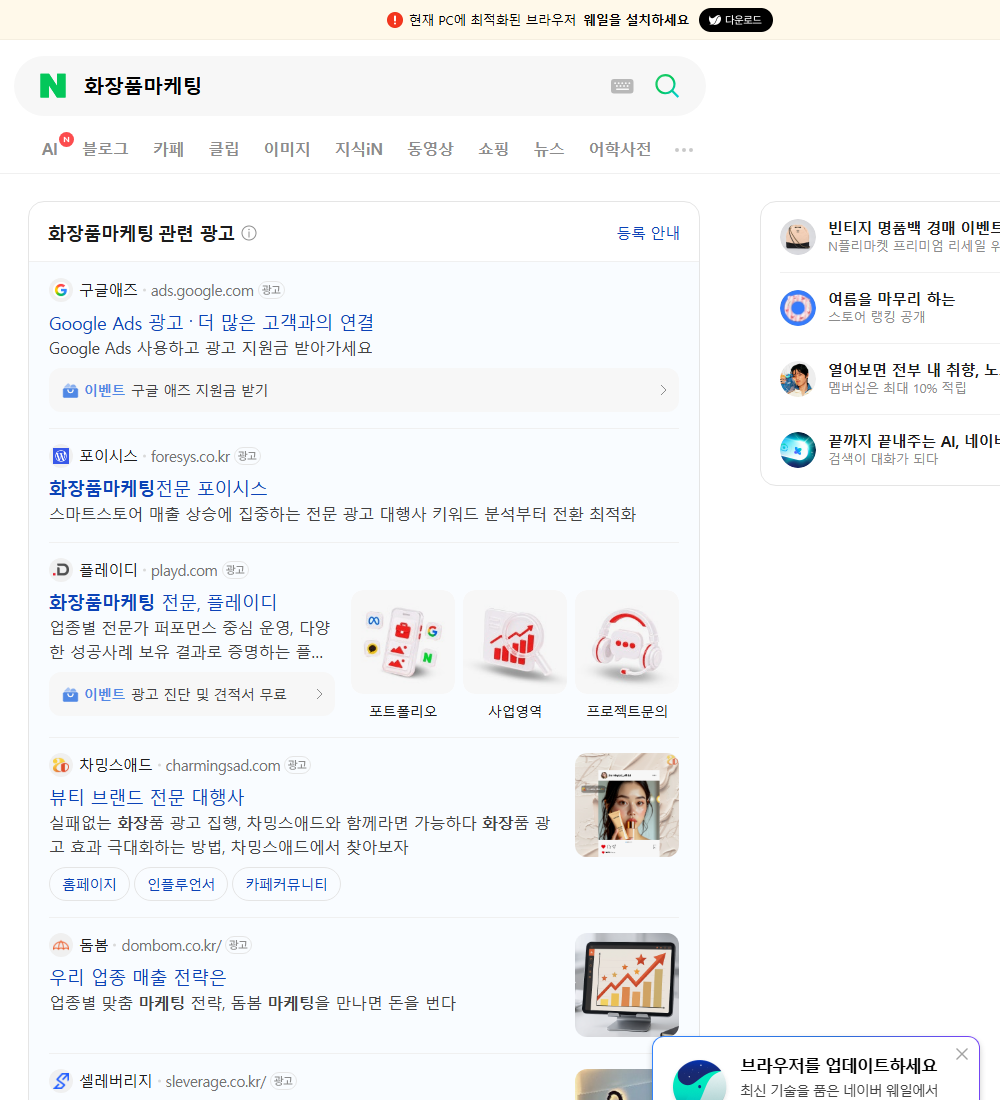Expand the 구글 애즈 지원금 받기 event row
This screenshot has width=1000, height=1100.
click(x=364, y=390)
